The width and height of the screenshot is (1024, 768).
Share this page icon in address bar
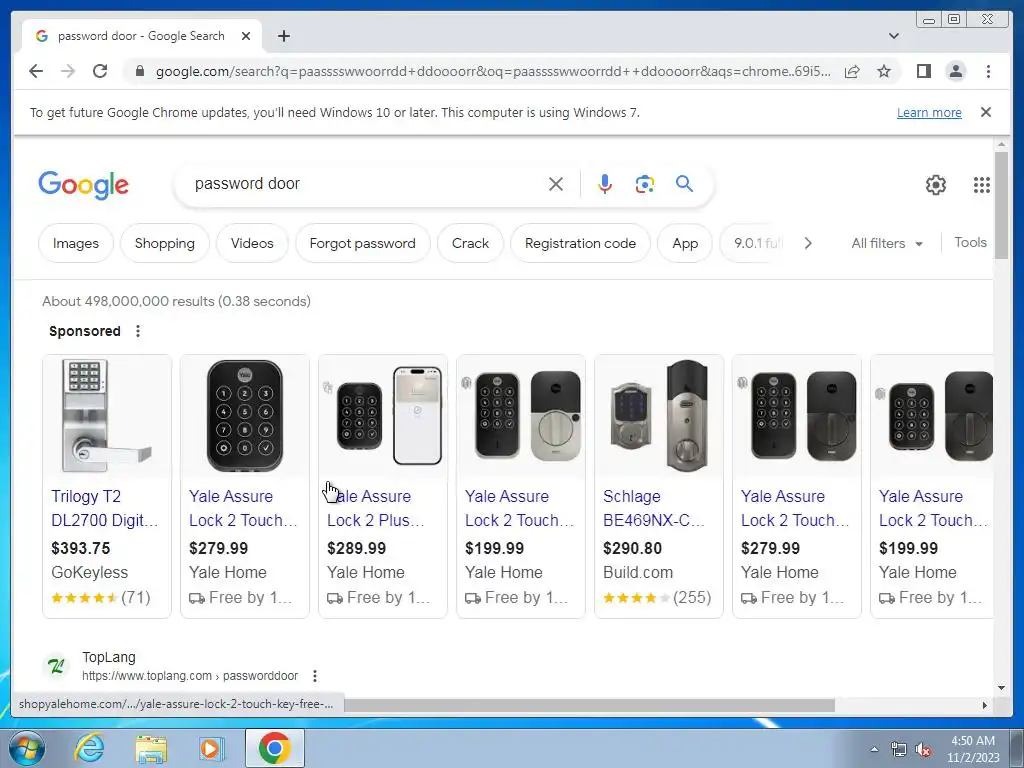852,71
